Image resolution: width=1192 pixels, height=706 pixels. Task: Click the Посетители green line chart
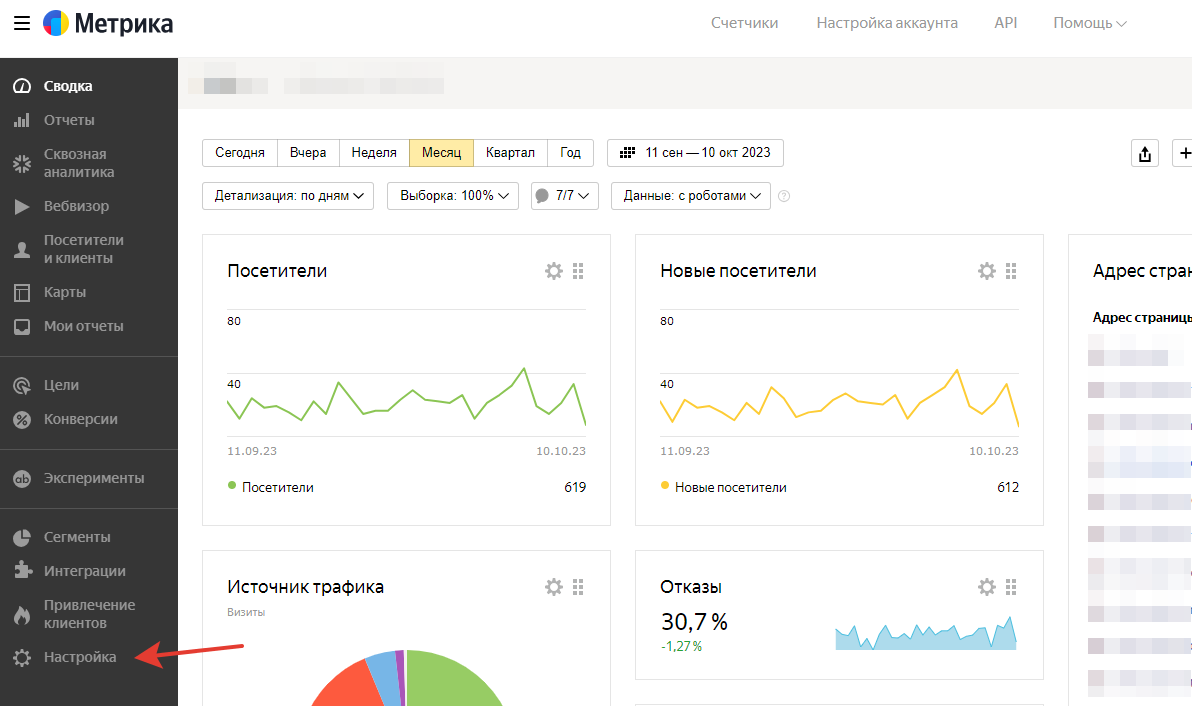tap(407, 395)
